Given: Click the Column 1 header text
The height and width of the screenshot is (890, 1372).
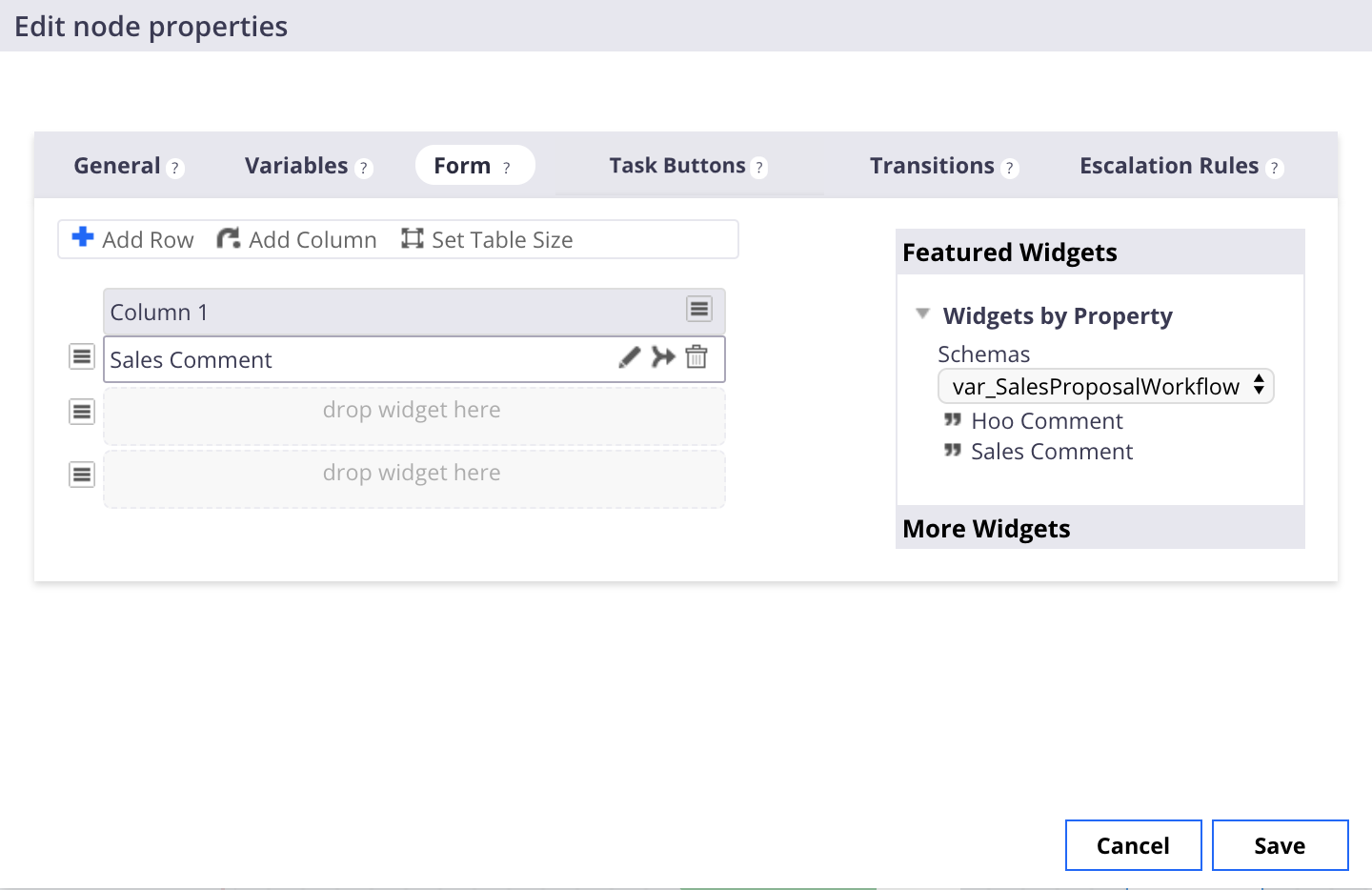Looking at the screenshot, I should pos(159,313).
